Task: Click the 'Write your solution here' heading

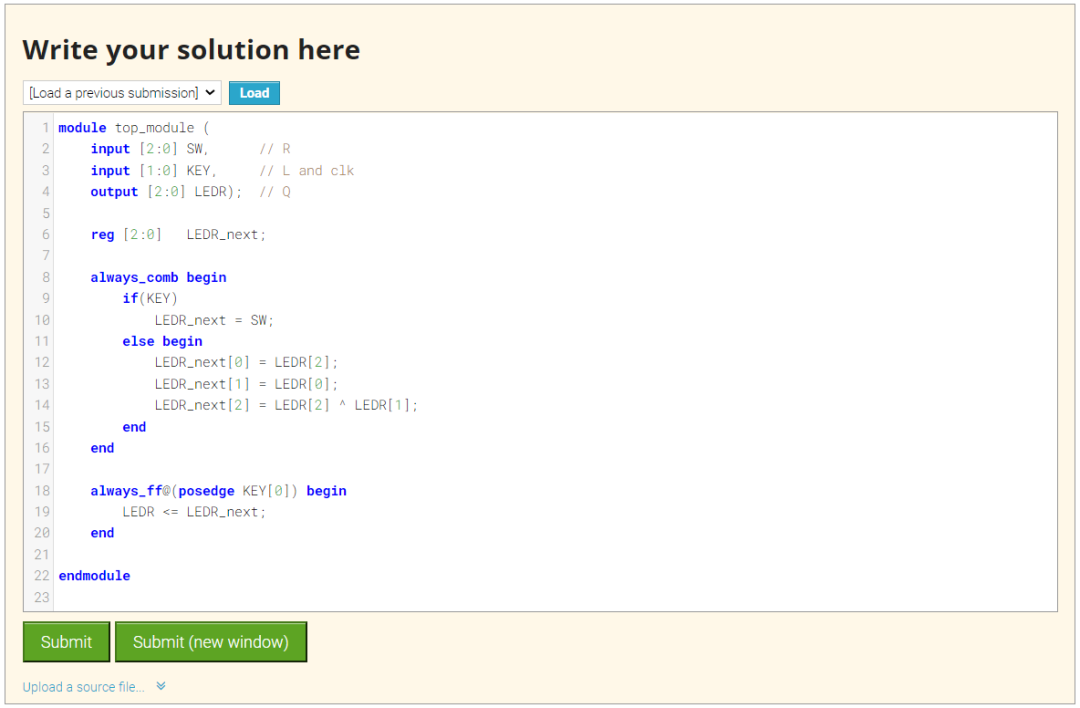Action: 191,50
